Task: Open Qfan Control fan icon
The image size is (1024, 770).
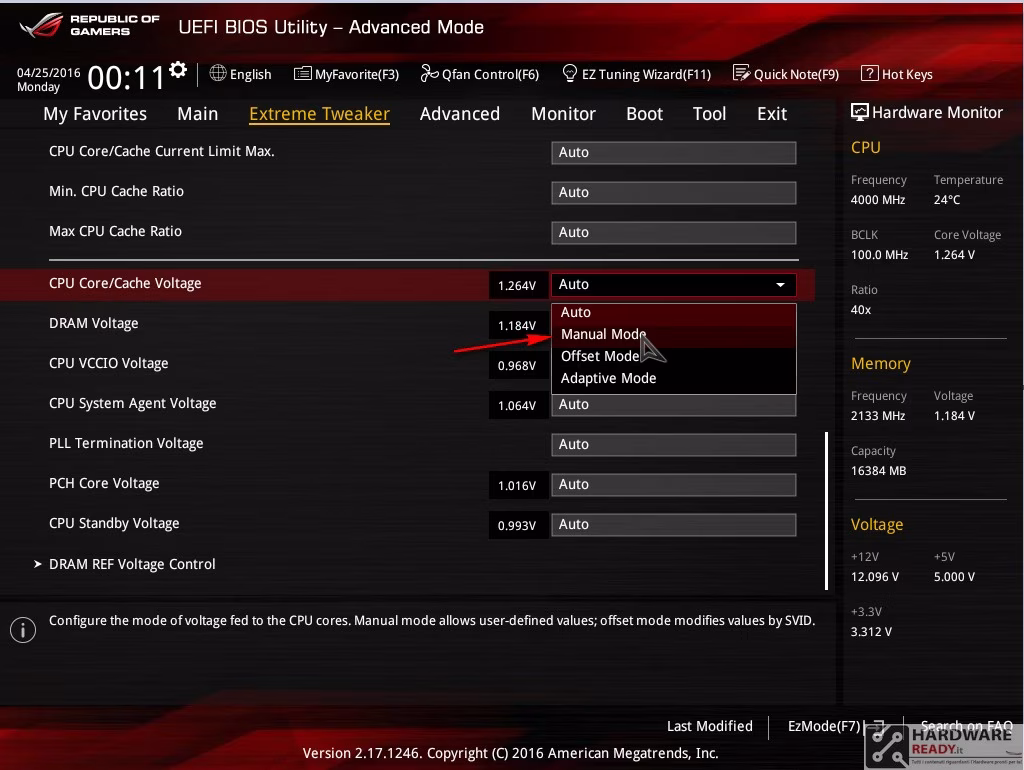Action: coord(429,73)
